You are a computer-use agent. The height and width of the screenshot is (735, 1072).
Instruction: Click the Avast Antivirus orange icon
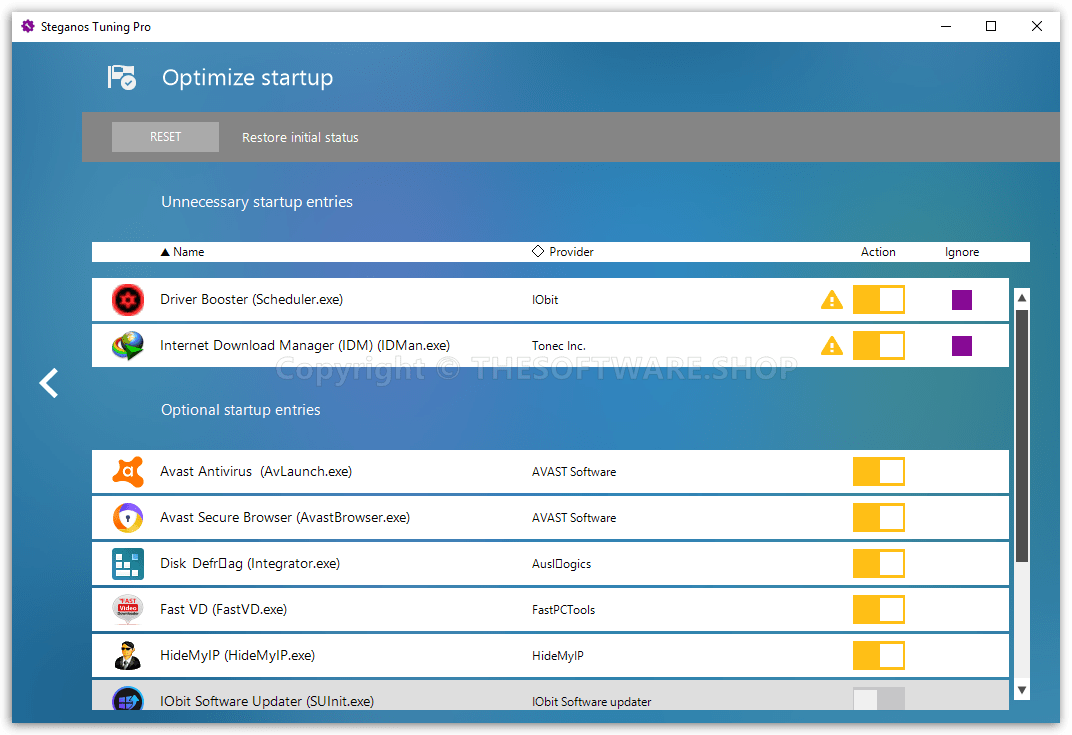point(127,472)
